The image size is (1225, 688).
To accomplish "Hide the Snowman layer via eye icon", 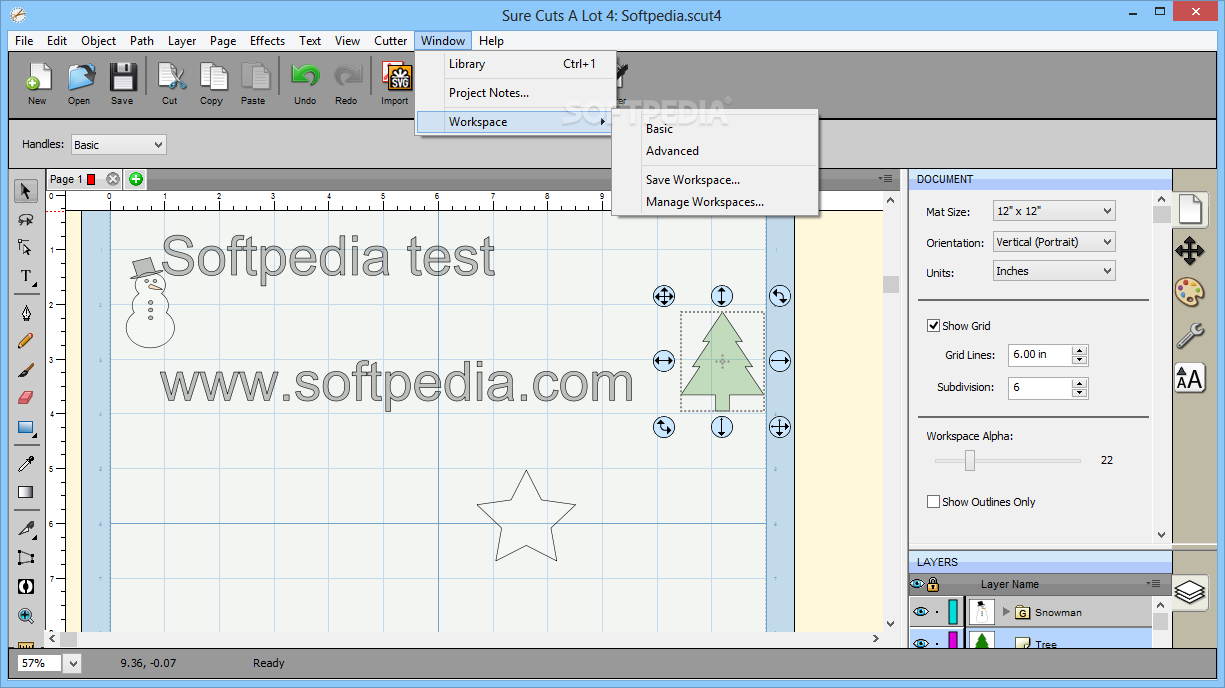I will (920, 612).
